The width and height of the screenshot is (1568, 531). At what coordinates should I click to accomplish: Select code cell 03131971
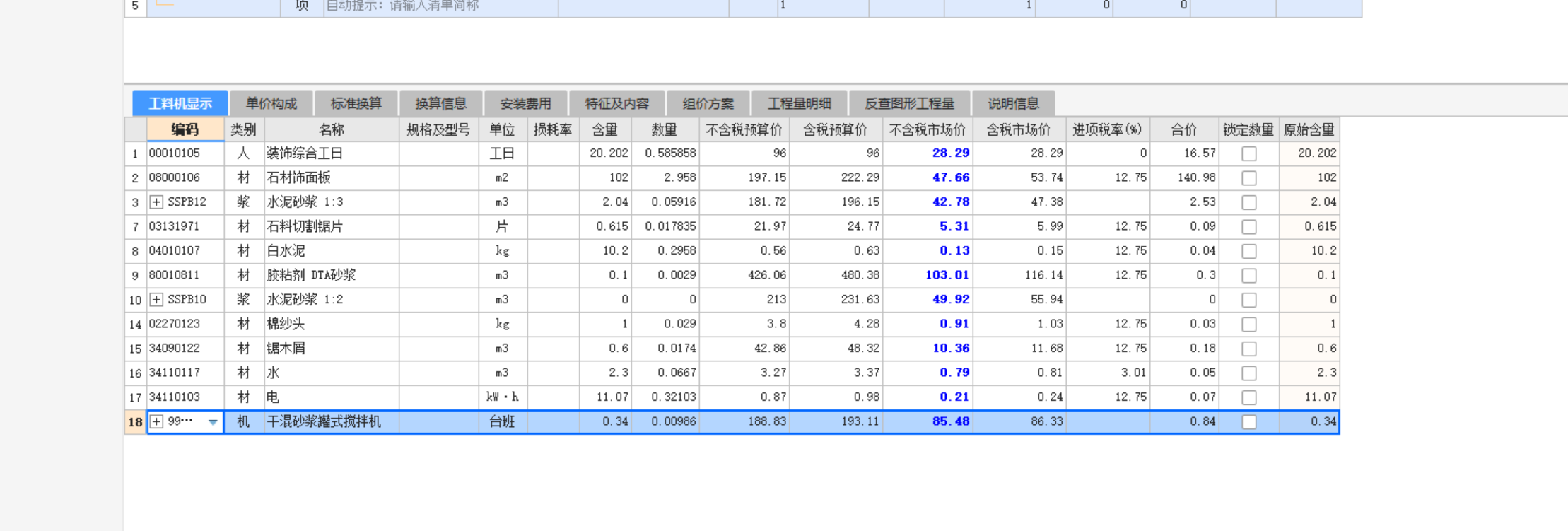[x=185, y=226]
